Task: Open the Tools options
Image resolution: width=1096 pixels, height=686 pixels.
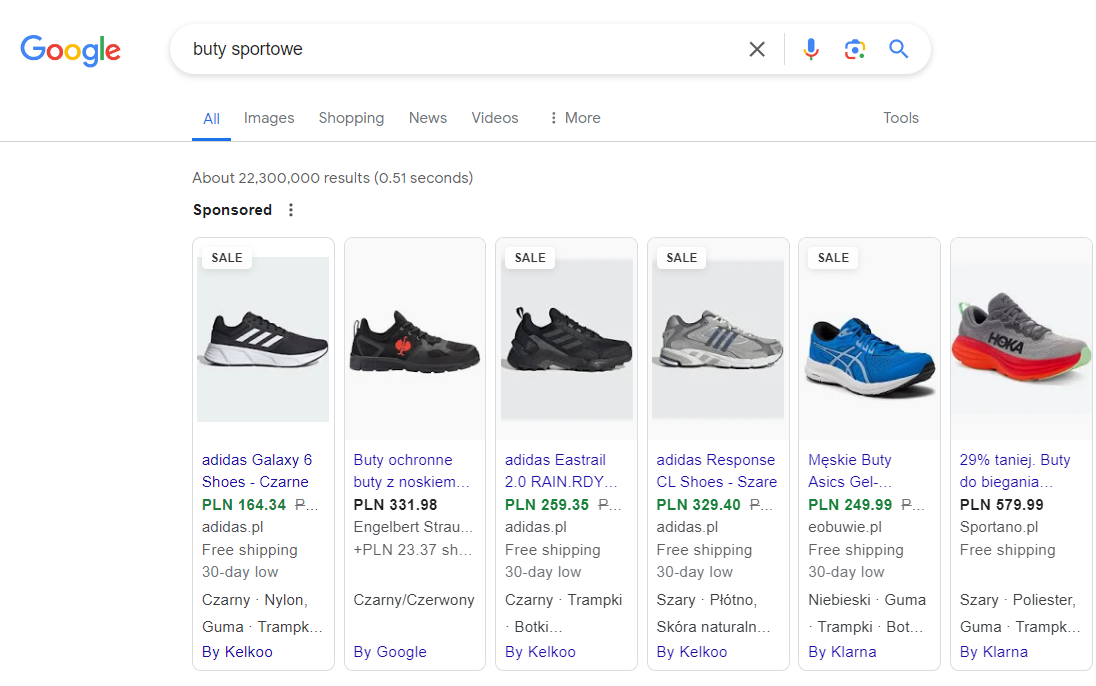Action: tap(901, 117)
